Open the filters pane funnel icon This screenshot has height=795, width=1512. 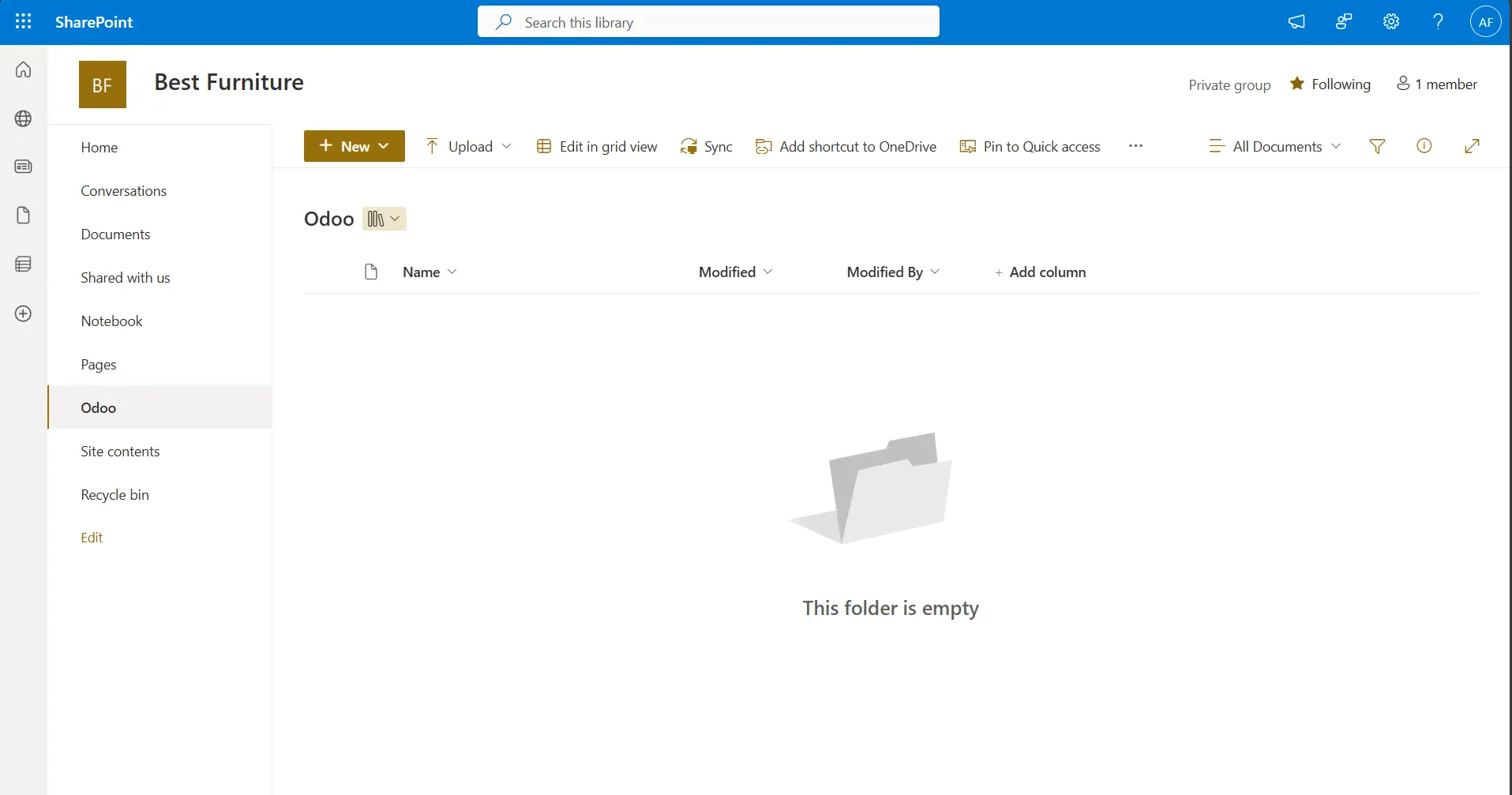click(x=1377, y=146)
